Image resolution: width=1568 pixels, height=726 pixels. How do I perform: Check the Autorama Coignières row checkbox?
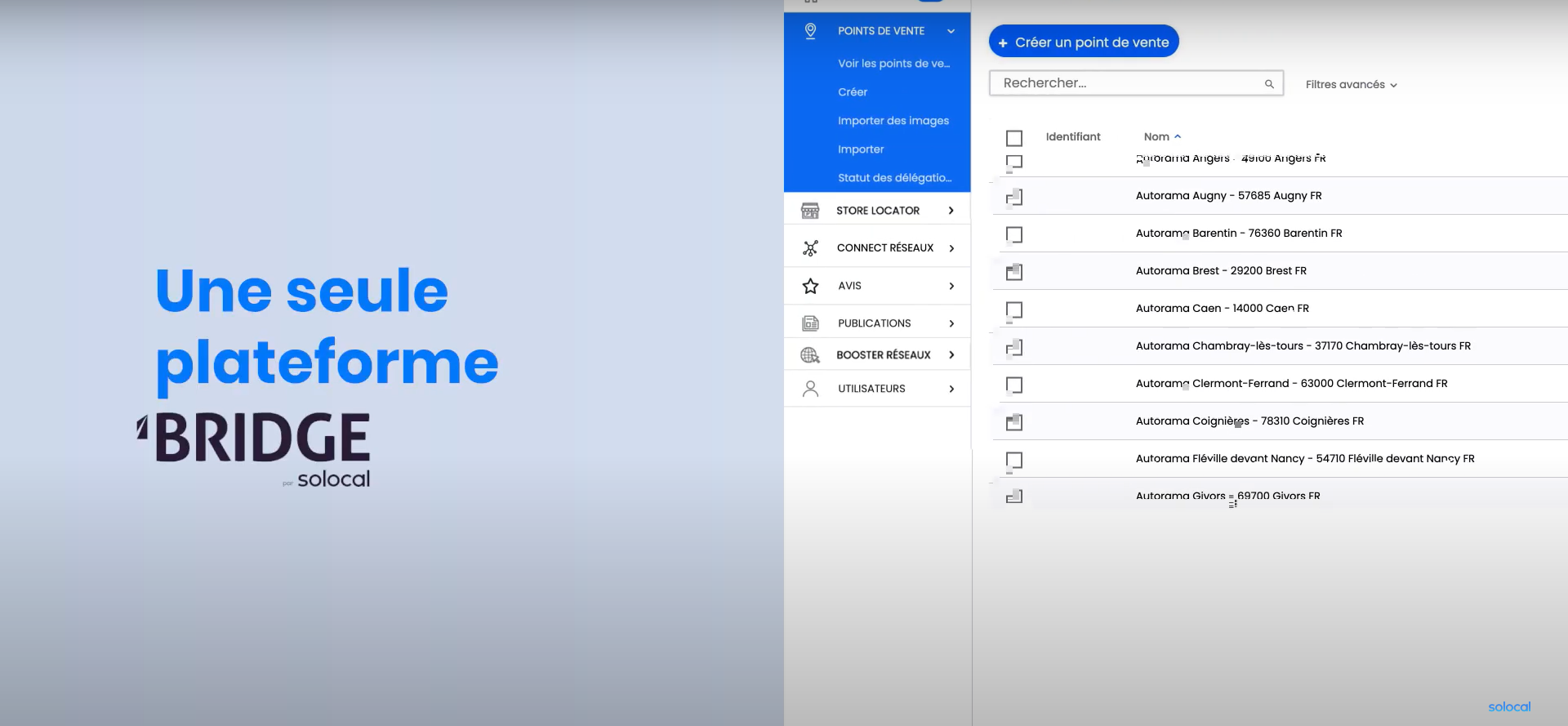(x=1014, y=422)
